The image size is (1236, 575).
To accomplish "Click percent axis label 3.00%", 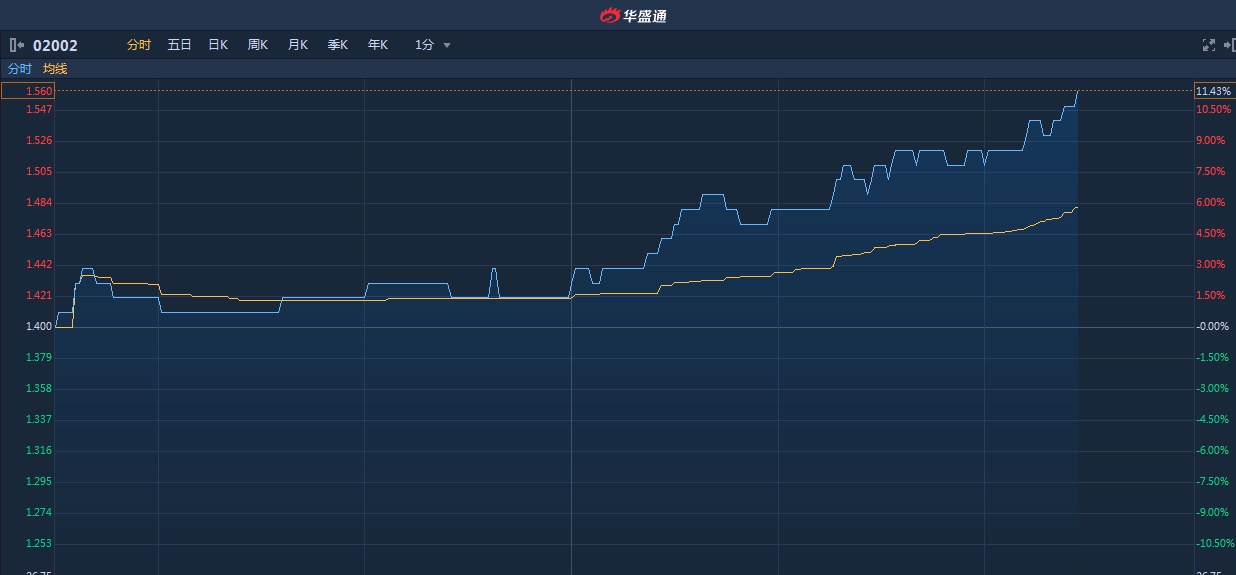I will click(1211, 264).
